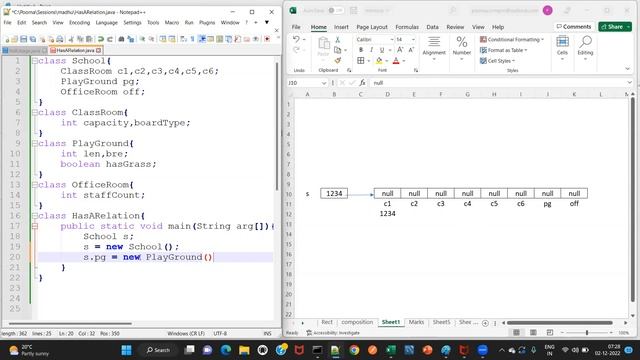
Task: Open the Plugins menu in Notepad++
Action: tap(207, 22)
